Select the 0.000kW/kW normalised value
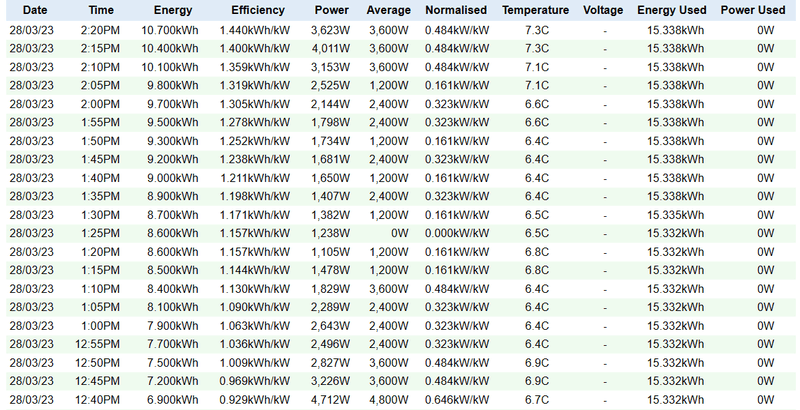Image resolution: width=800 pixels, height=410 pixels. point(457,234)
